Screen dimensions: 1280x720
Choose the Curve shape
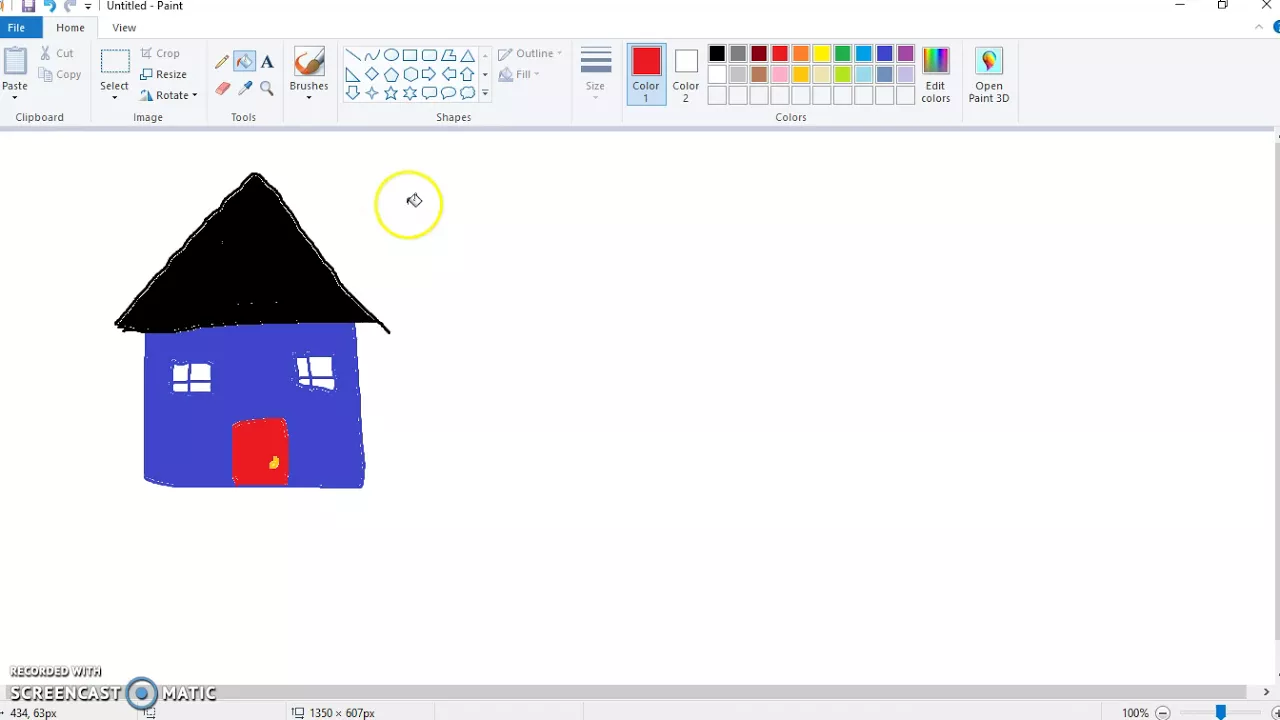point(372,55)
